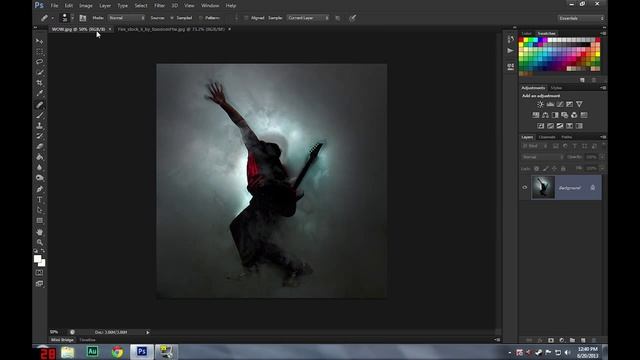Viewport: 640px width, 360px height.
Task: Select the Crop tool
Action: (40, 83)
